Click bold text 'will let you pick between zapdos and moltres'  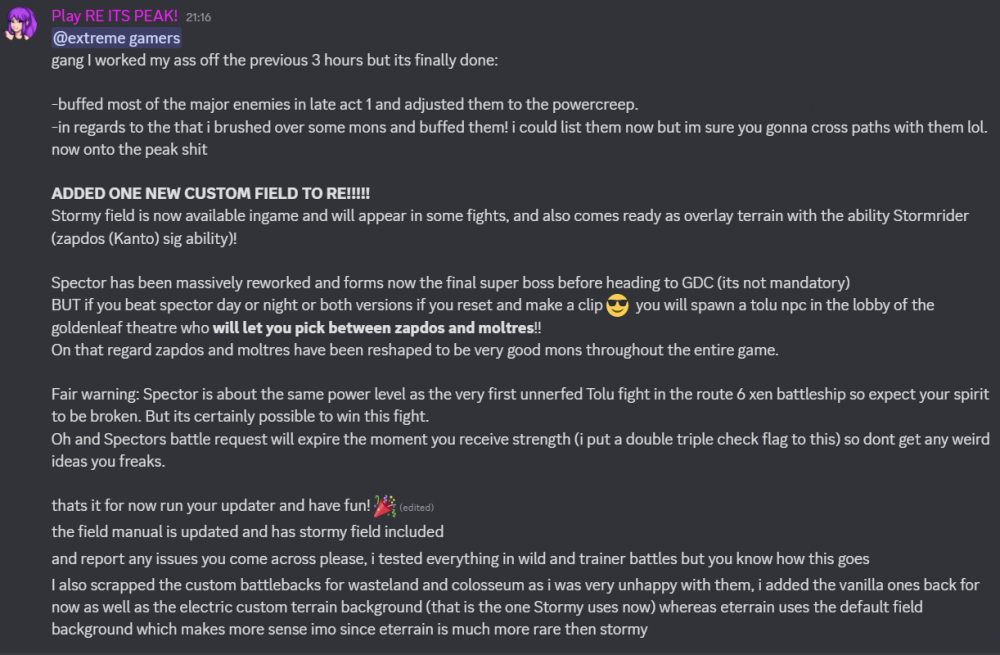(373, 328)
